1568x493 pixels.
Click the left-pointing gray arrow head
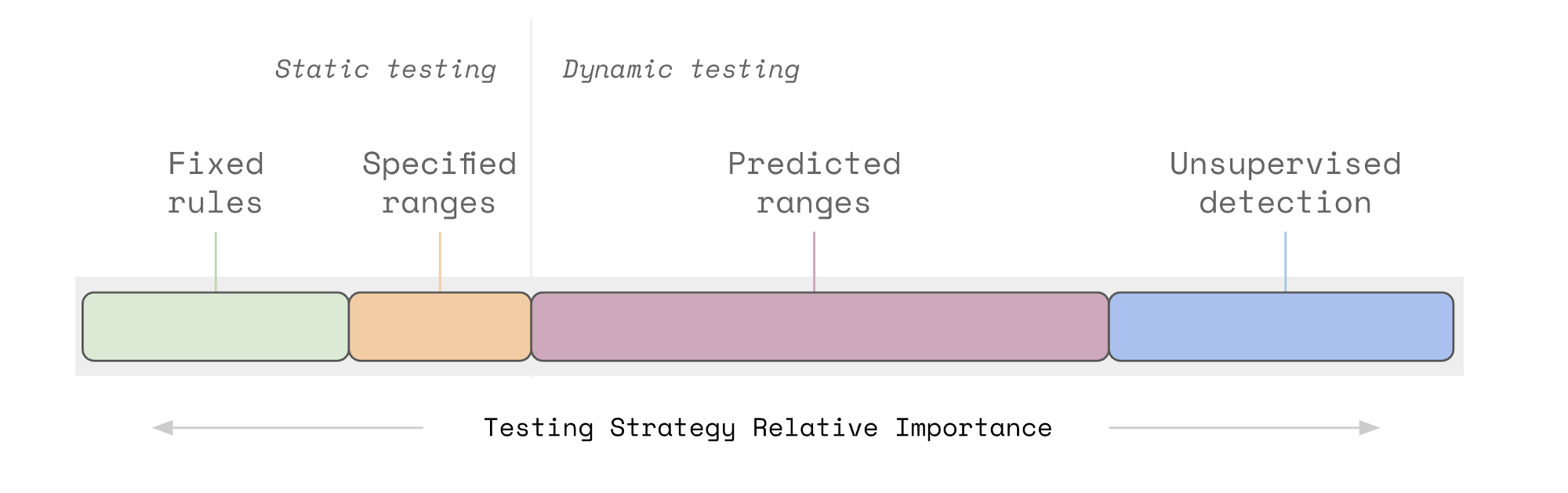point(162,428)
